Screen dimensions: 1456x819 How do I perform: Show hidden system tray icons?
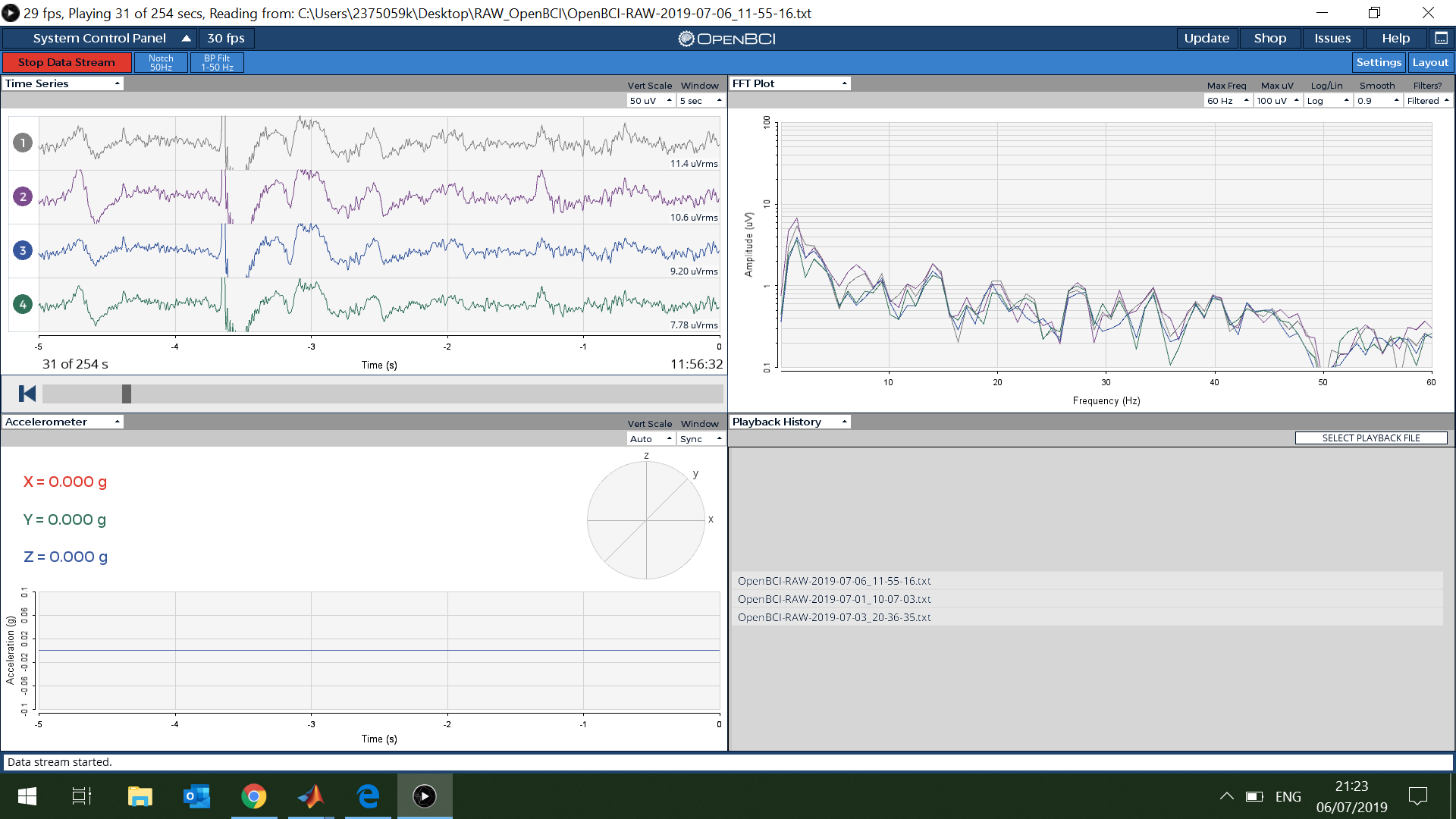point(1226,796)
